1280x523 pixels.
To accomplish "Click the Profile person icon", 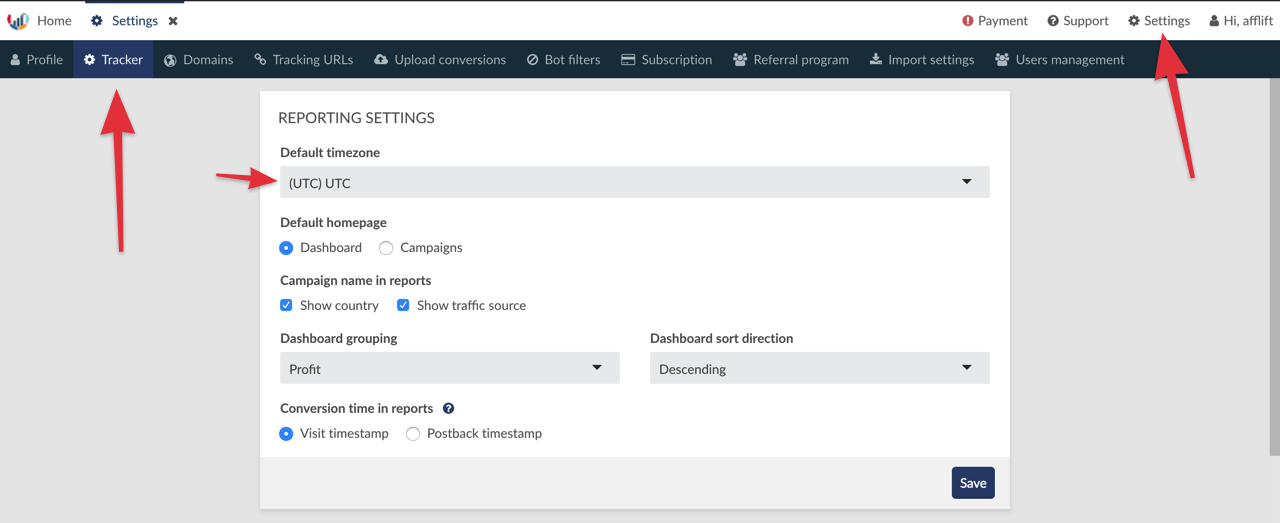I will point(16,59).
